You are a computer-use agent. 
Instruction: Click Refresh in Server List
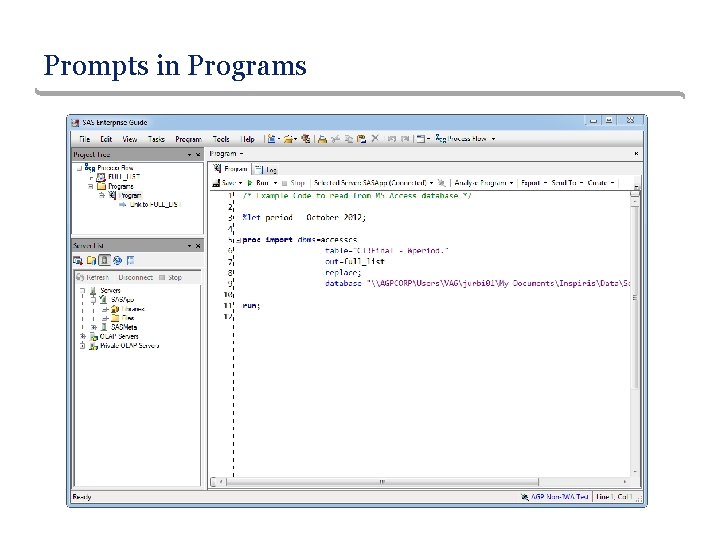[93, 277]
